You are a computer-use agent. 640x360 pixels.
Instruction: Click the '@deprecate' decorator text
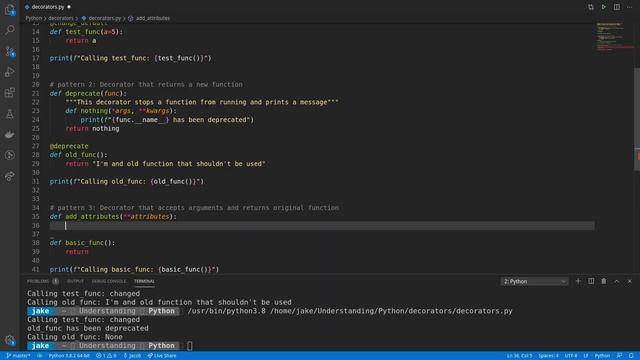pos(69,146)
